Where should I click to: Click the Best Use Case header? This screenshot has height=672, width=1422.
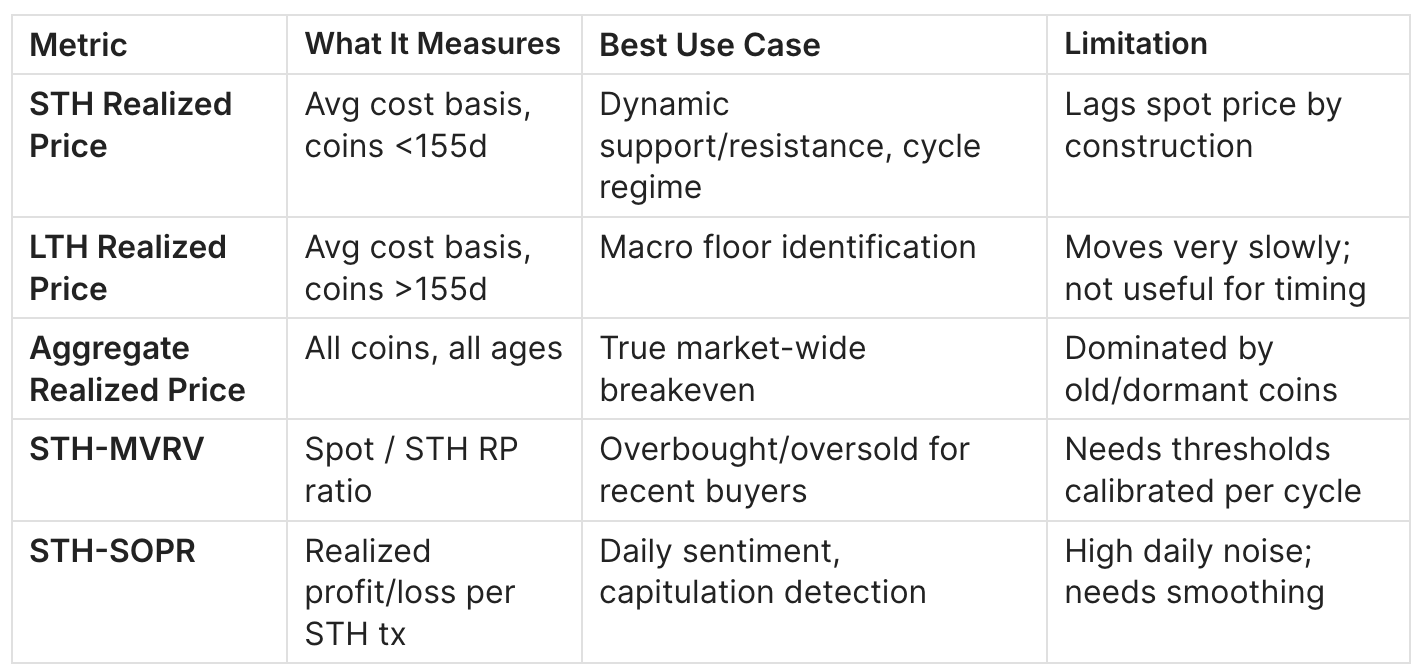coord(709,44)
